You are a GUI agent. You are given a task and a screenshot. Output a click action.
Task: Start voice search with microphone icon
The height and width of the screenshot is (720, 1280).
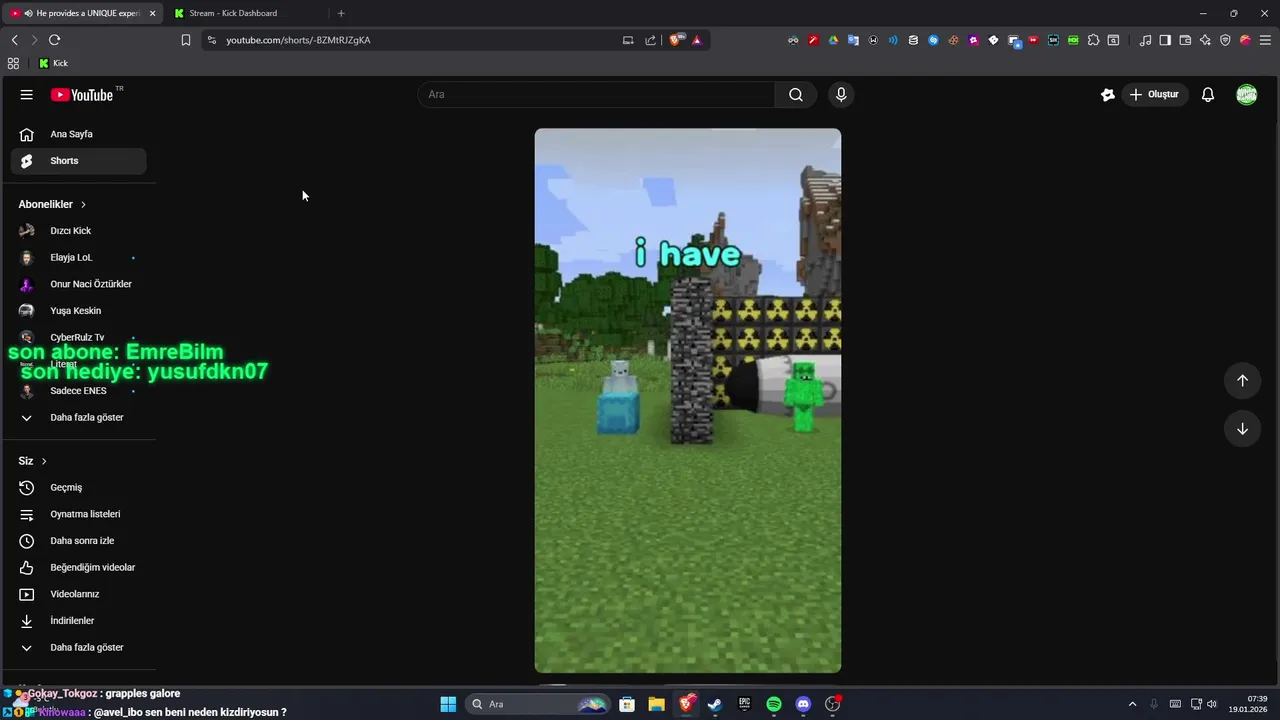[x=841, y=94]
